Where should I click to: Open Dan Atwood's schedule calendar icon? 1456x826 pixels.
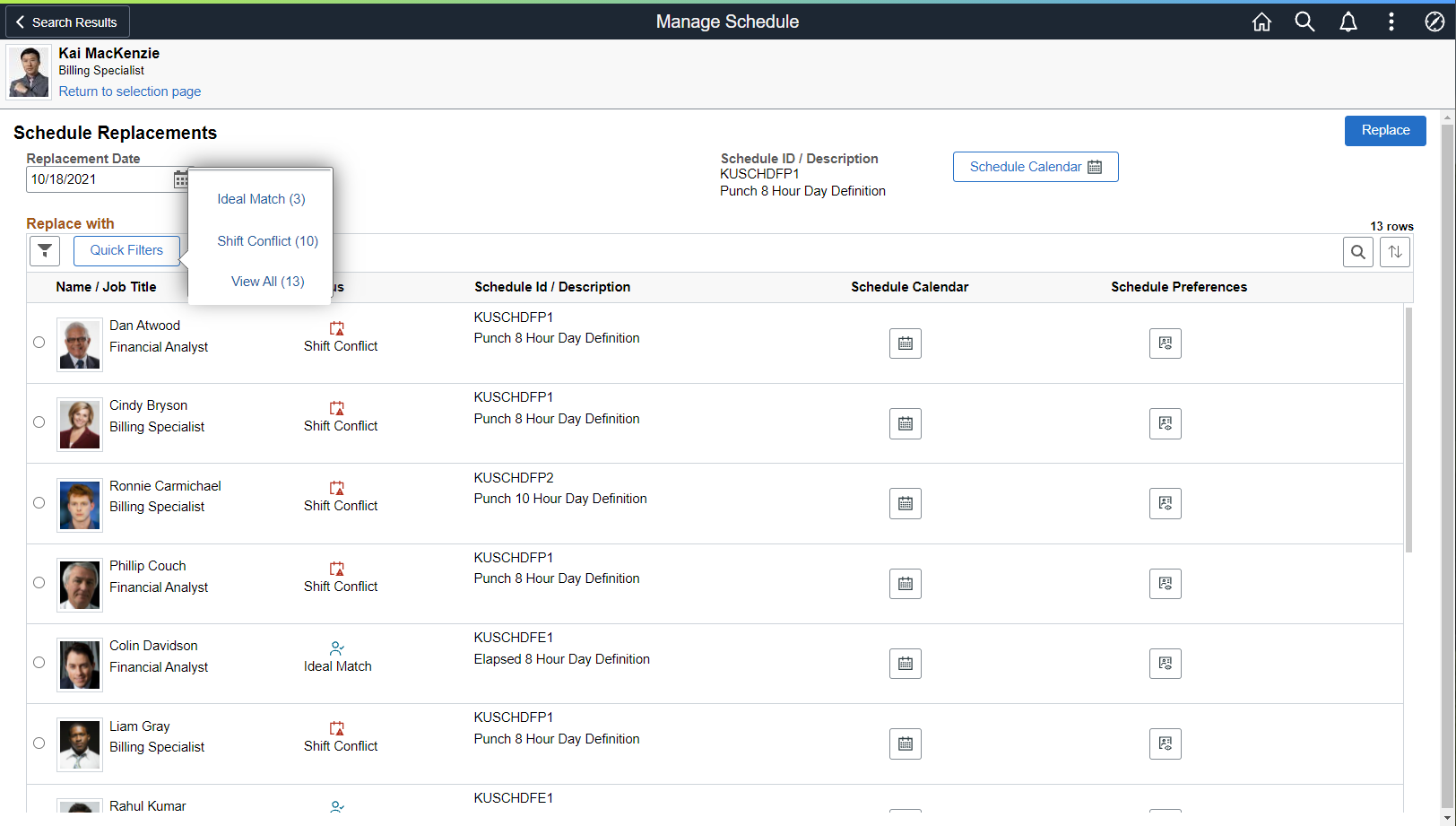[x=905, y=343]
